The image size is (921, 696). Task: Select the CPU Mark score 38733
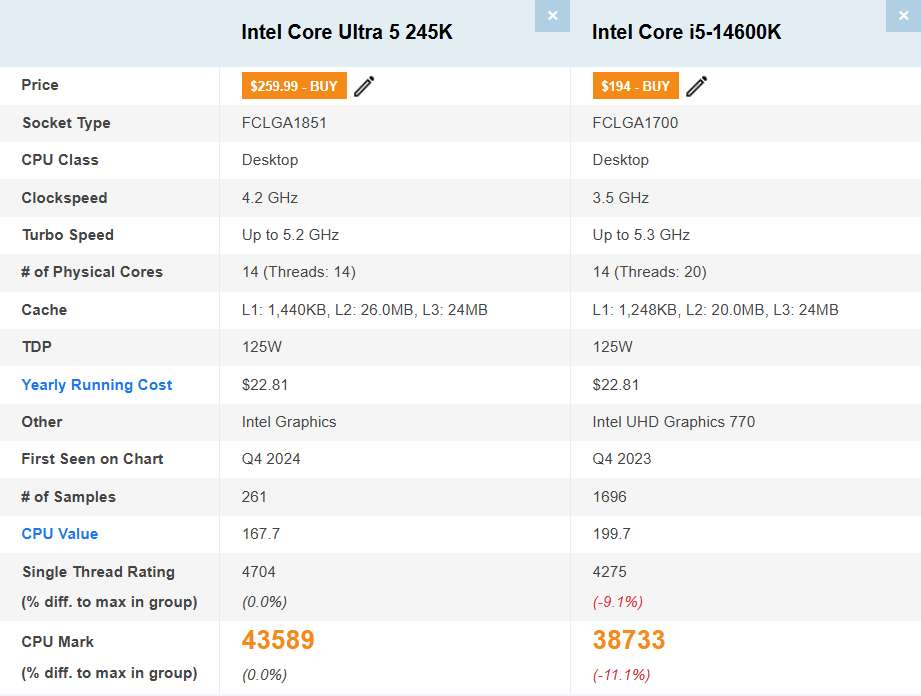pos(628,639)
